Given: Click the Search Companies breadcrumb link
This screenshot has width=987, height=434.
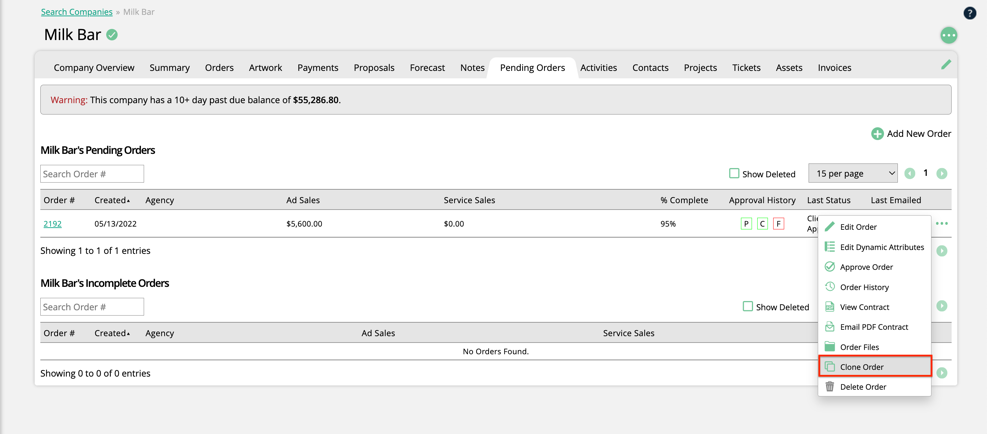Looking at the screenshot, I should pyautogui.click(x=77, y=12).
